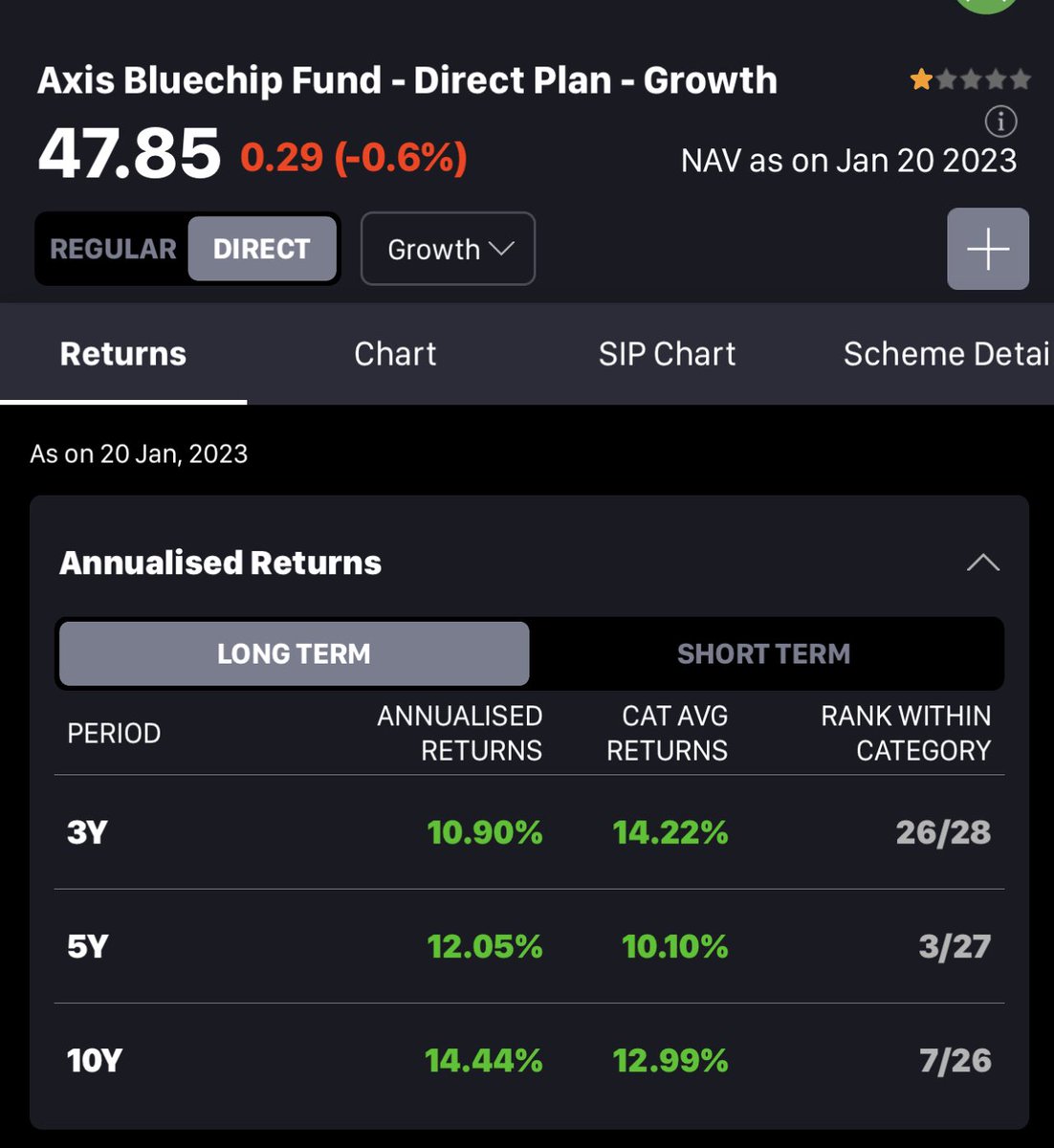
Task: Open the Growth option dropdown
Action: [x=448, y=249]
